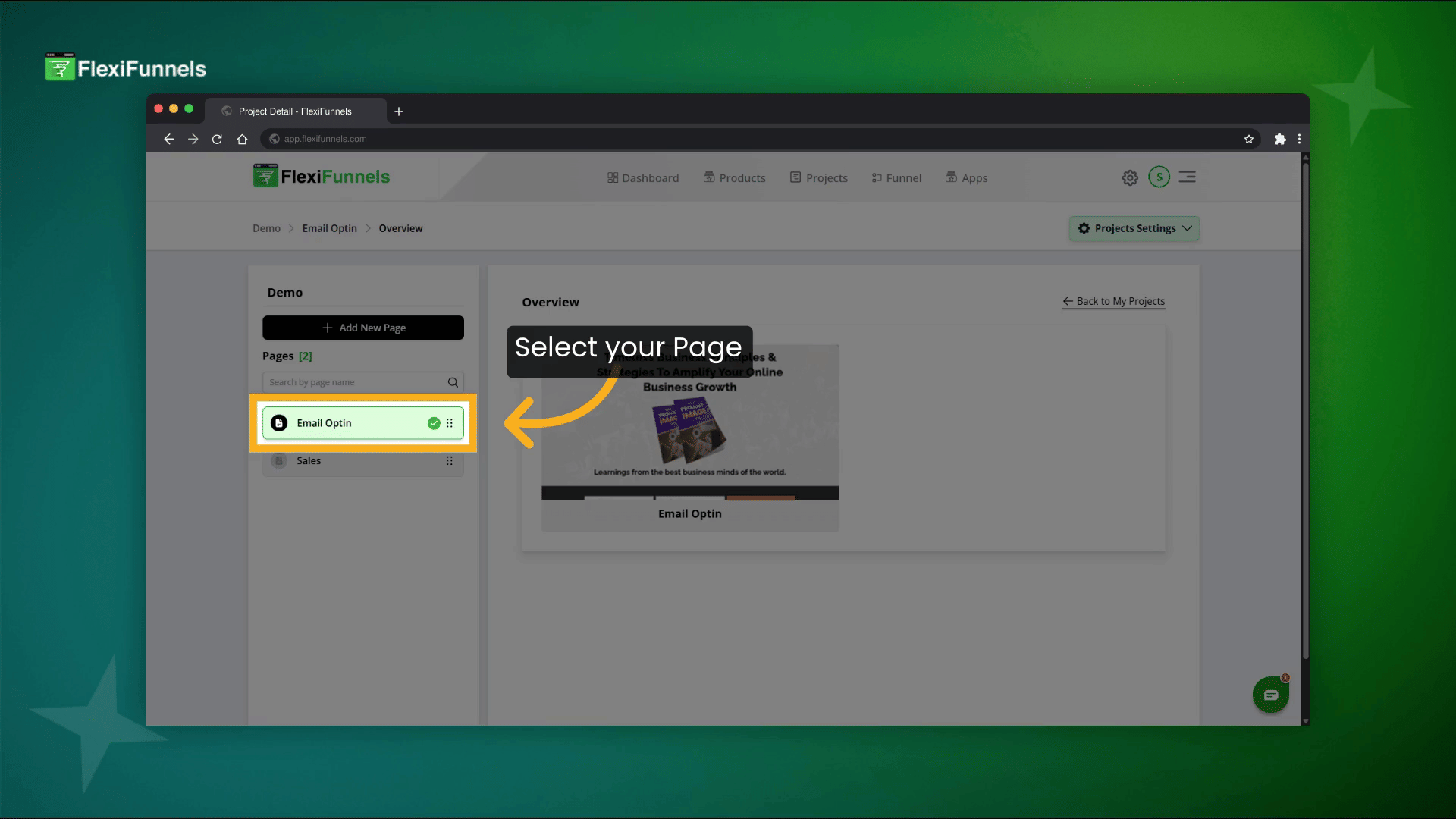Viewport: 1456px width, 819px height.
Task: Open browser three-dot menu
Action: tap(1299, 139)
